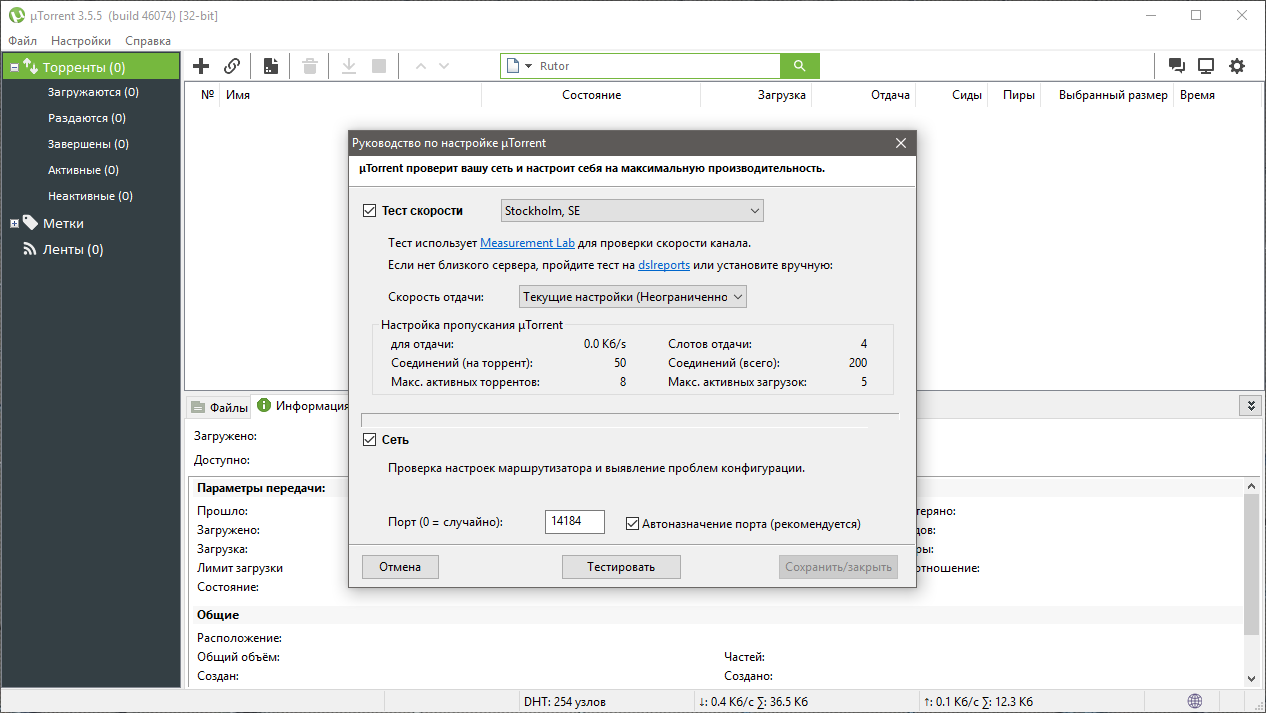Click the µTorrent logo in title bar
The width and height of the screenshot is (1266, 713).
click(17, 15)
